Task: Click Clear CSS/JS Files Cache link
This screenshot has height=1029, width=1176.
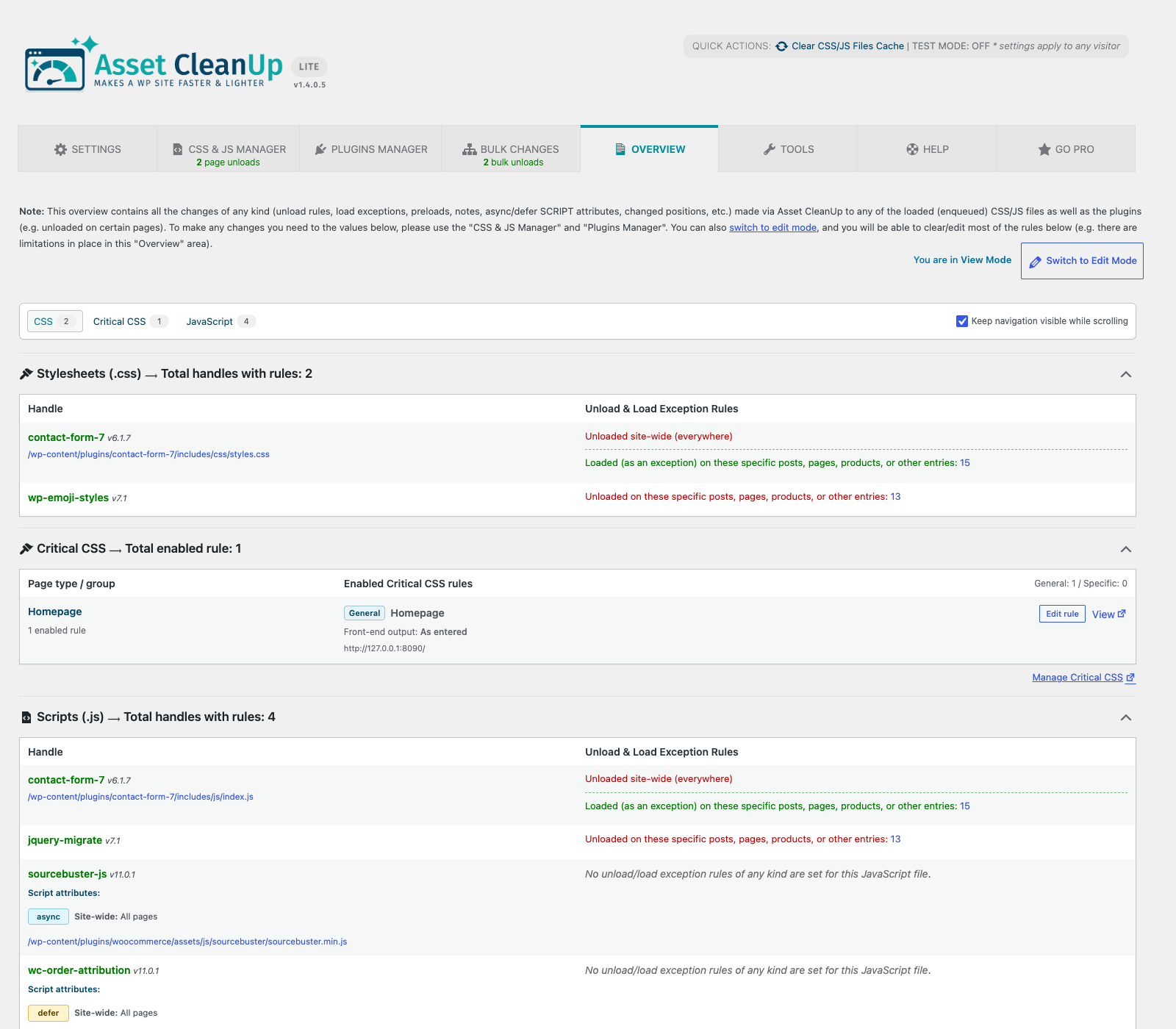Action: click(847, 46)
